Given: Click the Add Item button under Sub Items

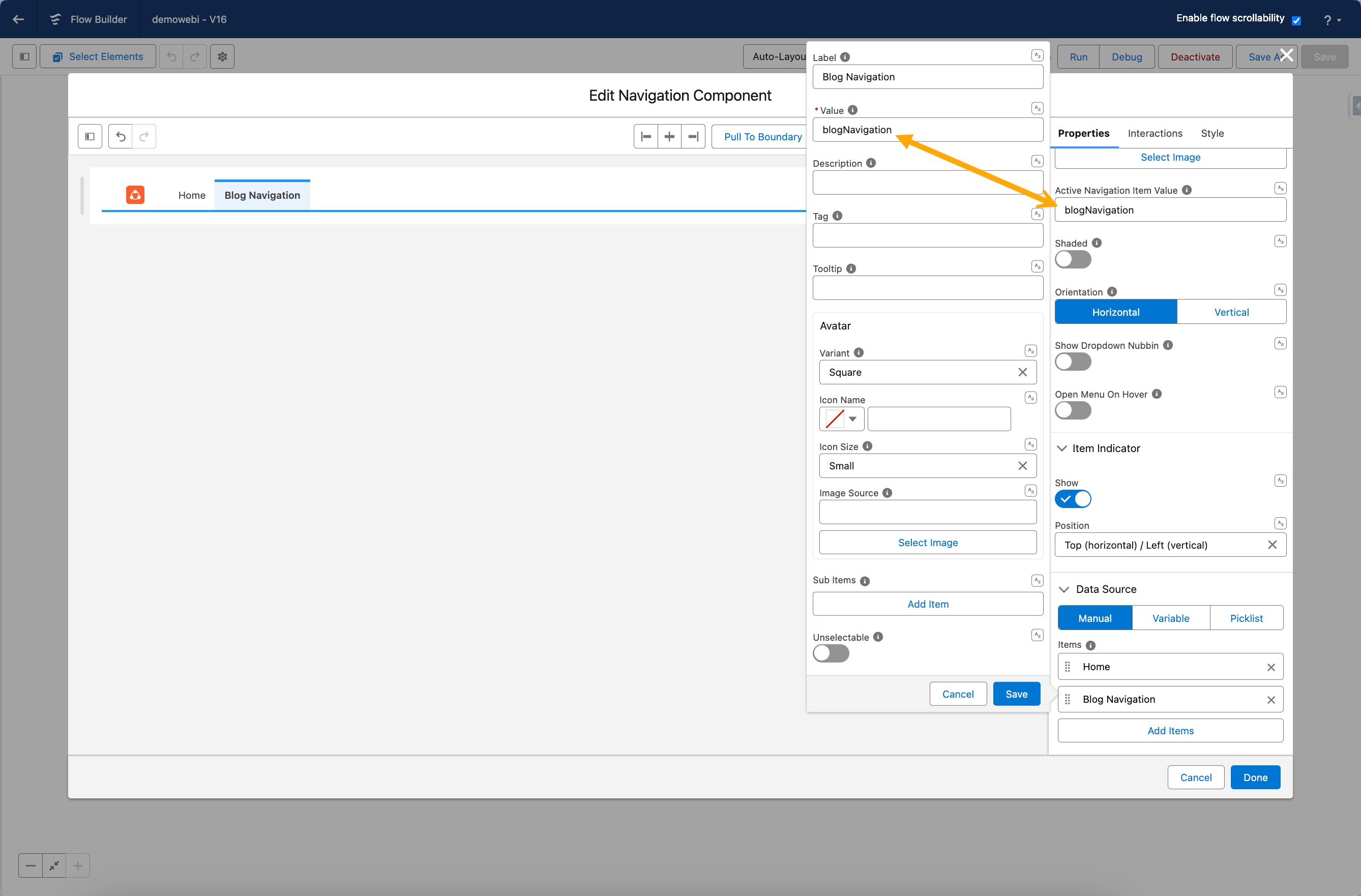Looking at the screenshot, I should coord(928,604).
